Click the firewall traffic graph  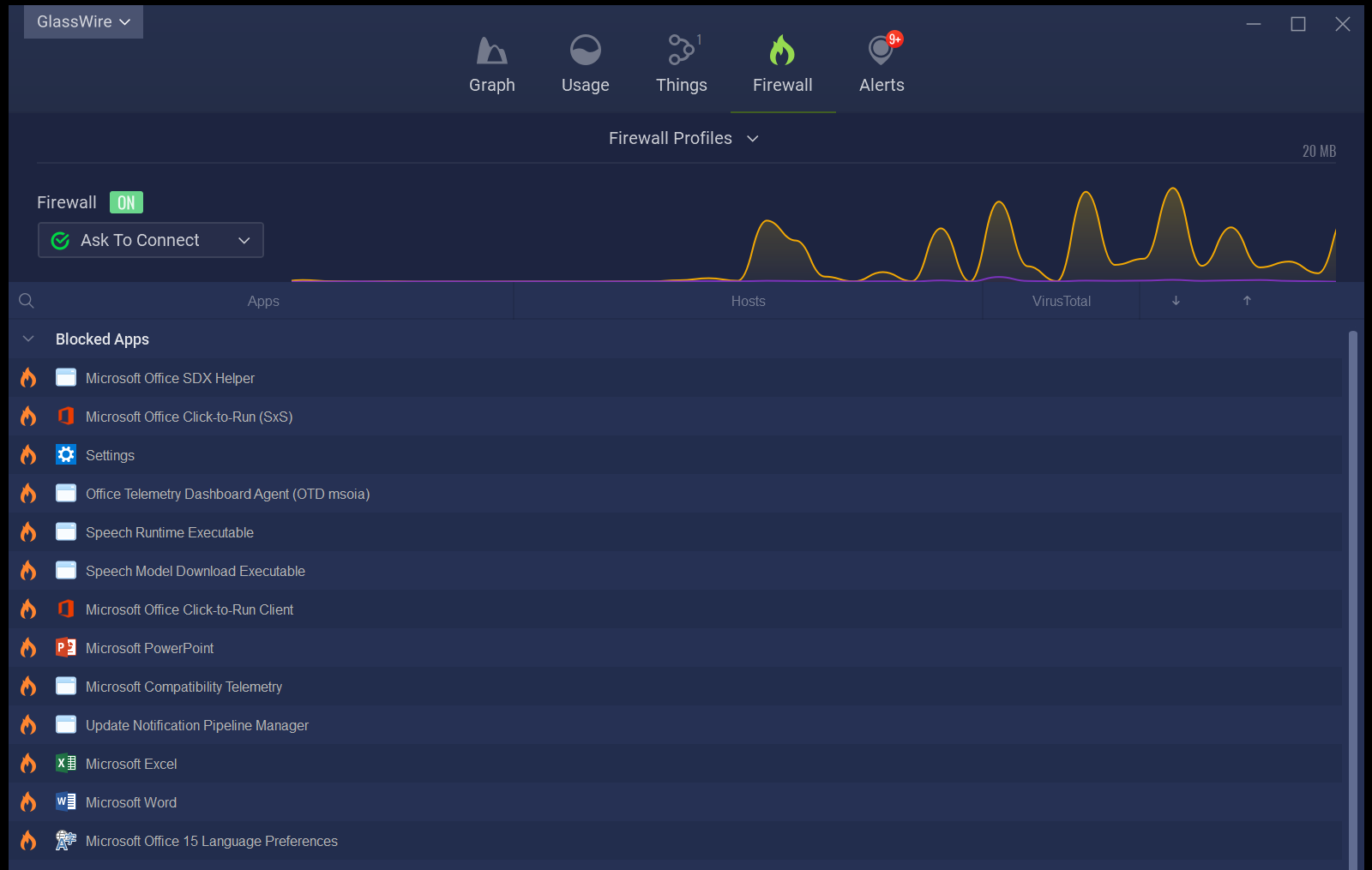click(x=814, y=233)
